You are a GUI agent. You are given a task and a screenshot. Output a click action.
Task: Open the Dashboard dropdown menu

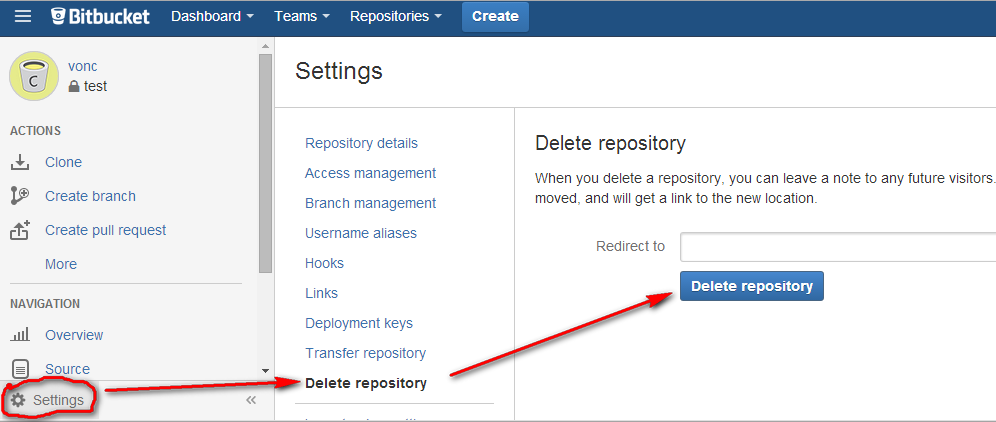[x=211, y=16]
